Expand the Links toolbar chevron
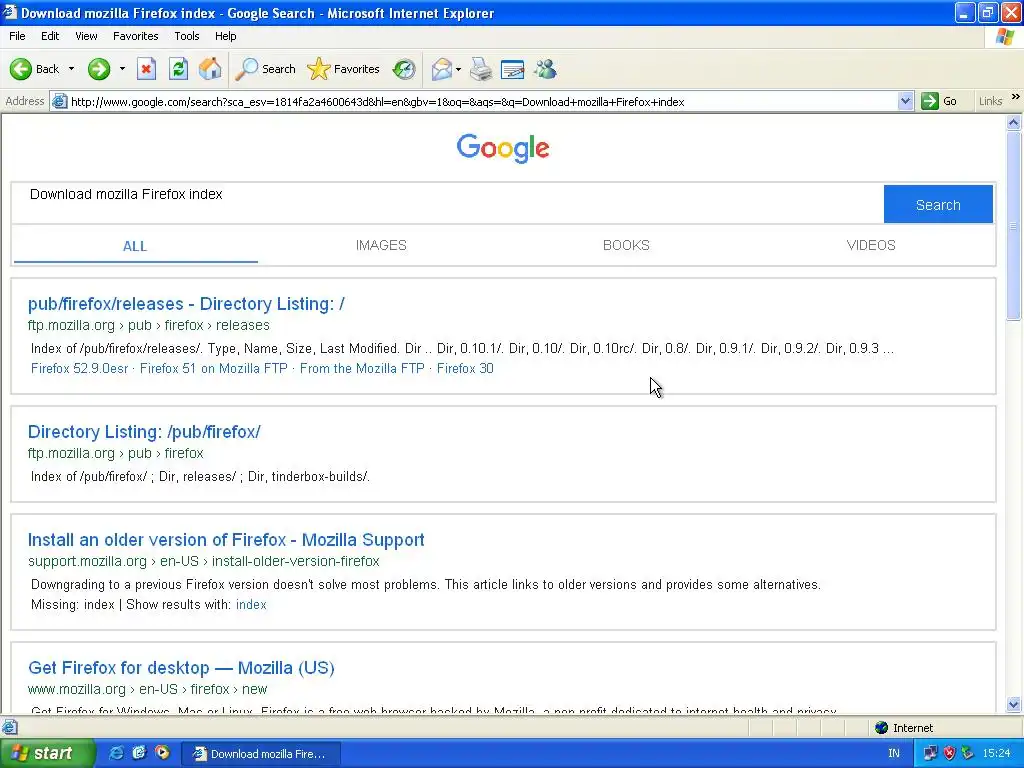This screenshot has height=768, width=1024. [1016, 97]
